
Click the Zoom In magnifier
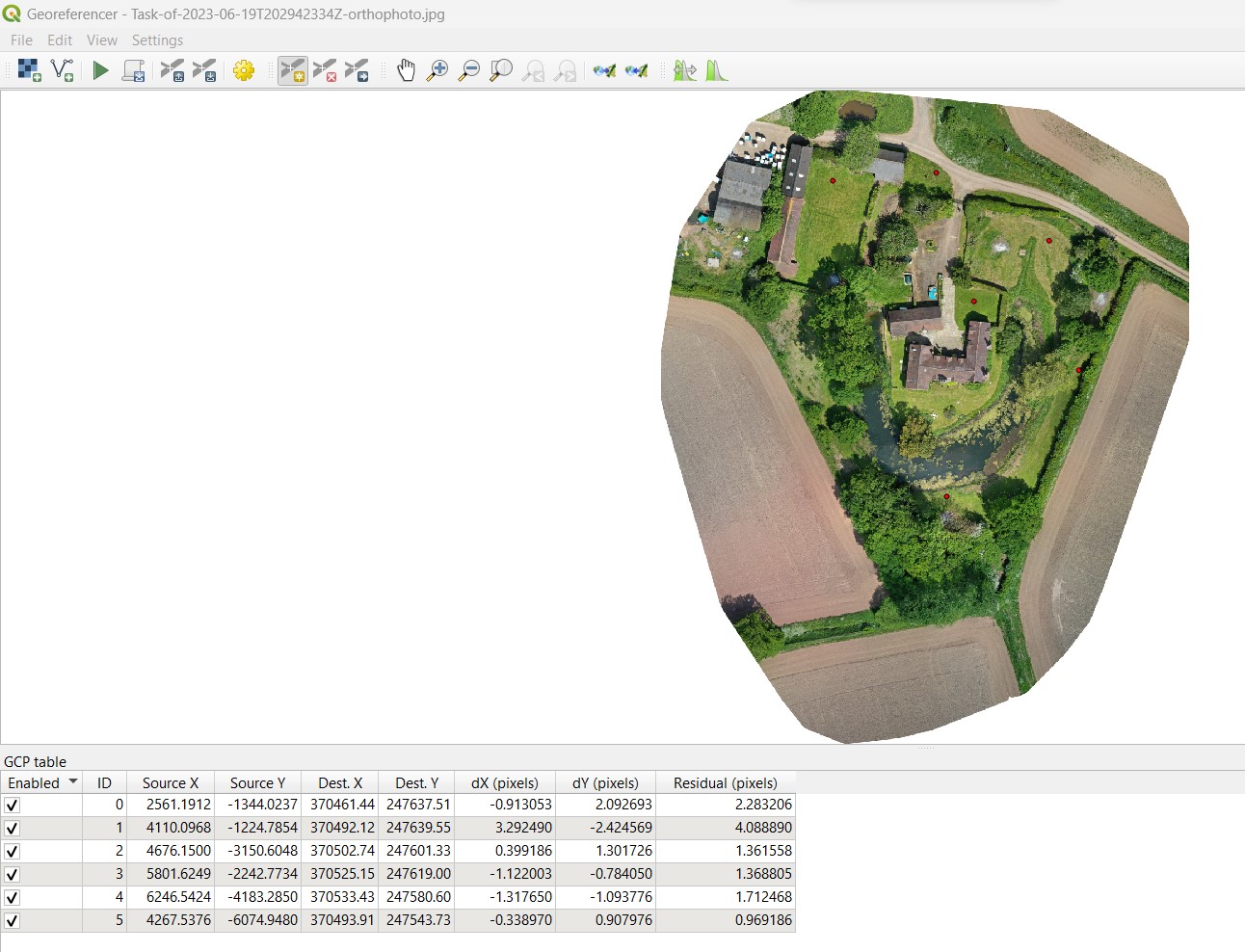[437, 70]
